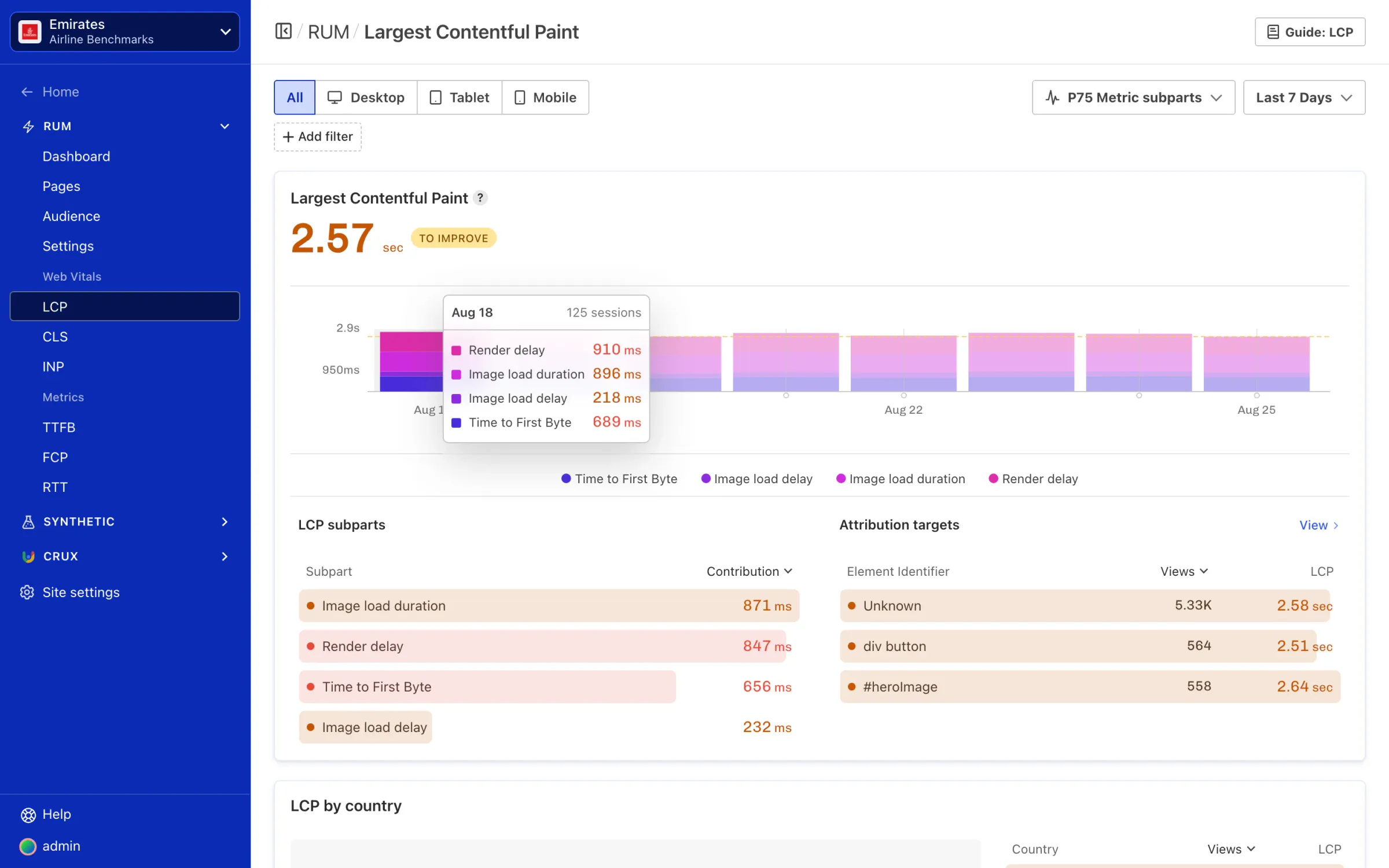Filter by Mobile devices

(x=545, y=97)
